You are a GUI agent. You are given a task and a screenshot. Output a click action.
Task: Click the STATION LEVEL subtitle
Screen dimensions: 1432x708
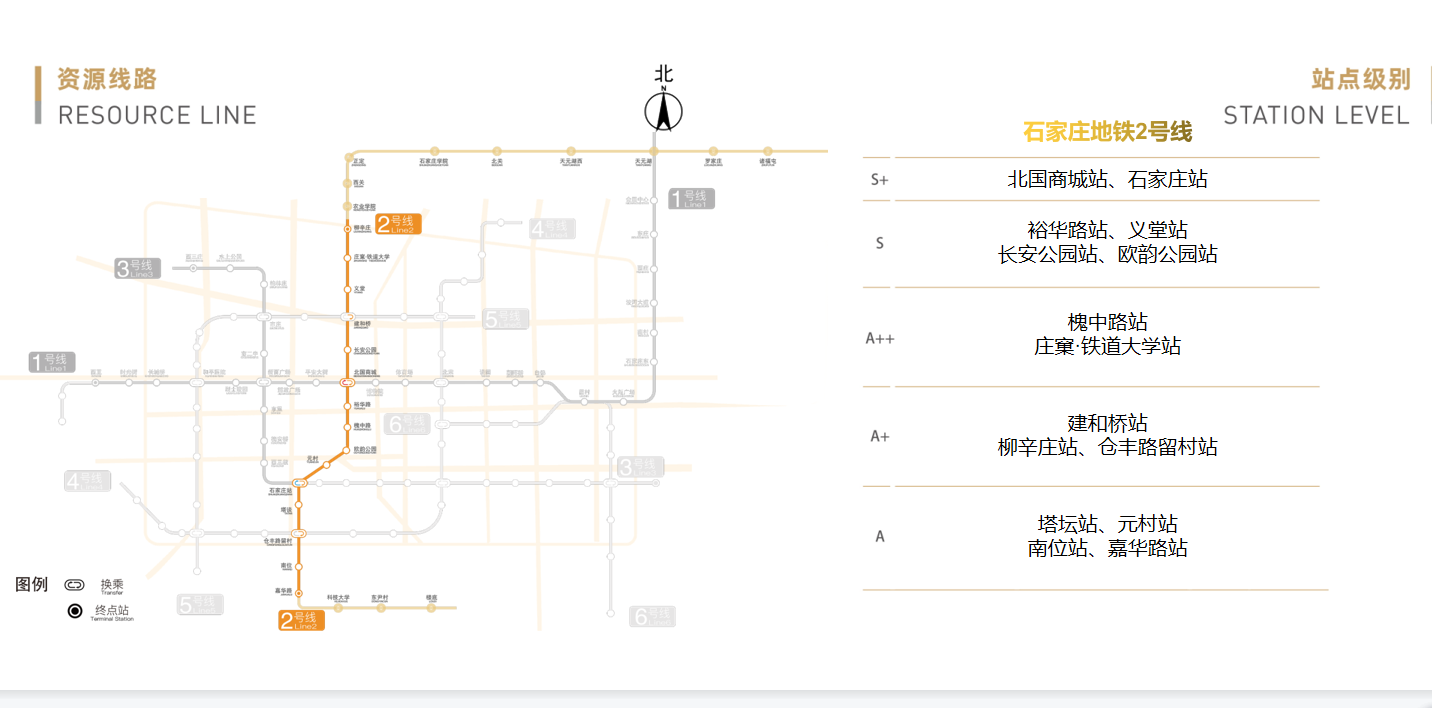1317,115
